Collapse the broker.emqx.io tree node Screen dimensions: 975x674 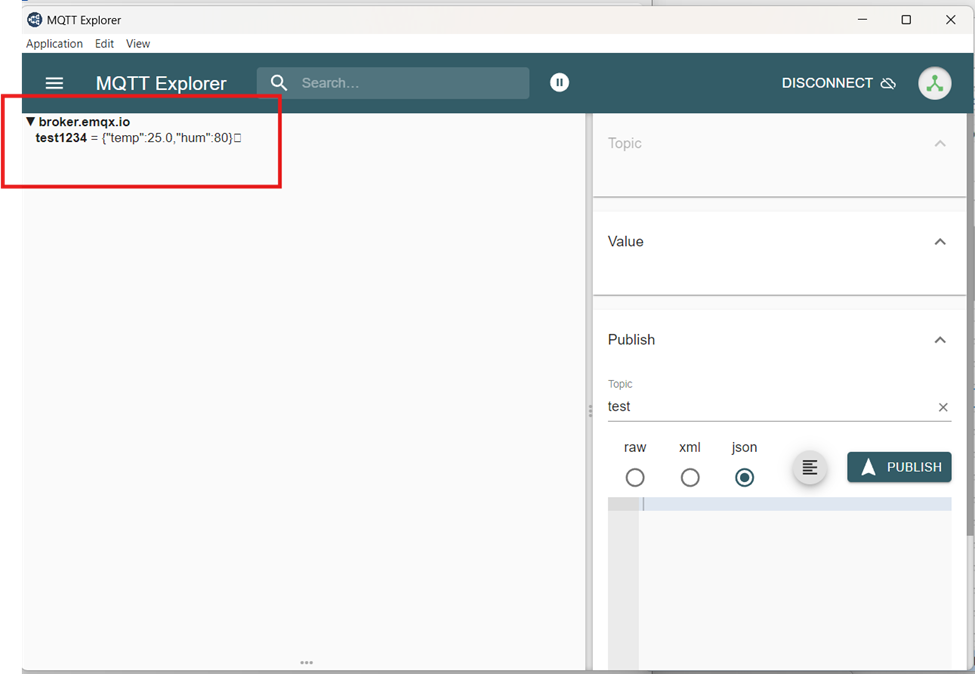(x=30, y=122)
